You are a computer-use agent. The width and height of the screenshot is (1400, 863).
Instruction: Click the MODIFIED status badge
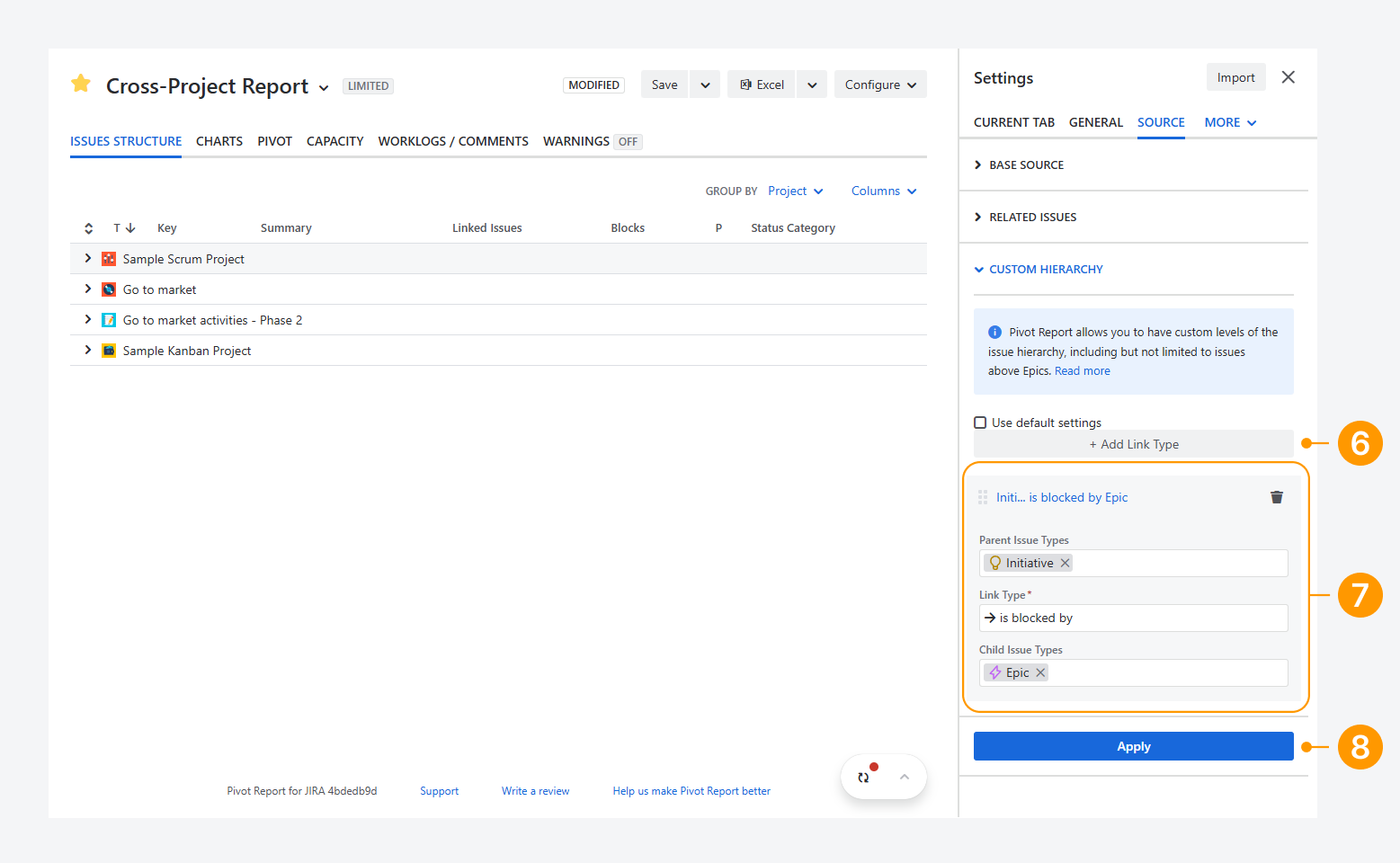[x=593, y=85]
